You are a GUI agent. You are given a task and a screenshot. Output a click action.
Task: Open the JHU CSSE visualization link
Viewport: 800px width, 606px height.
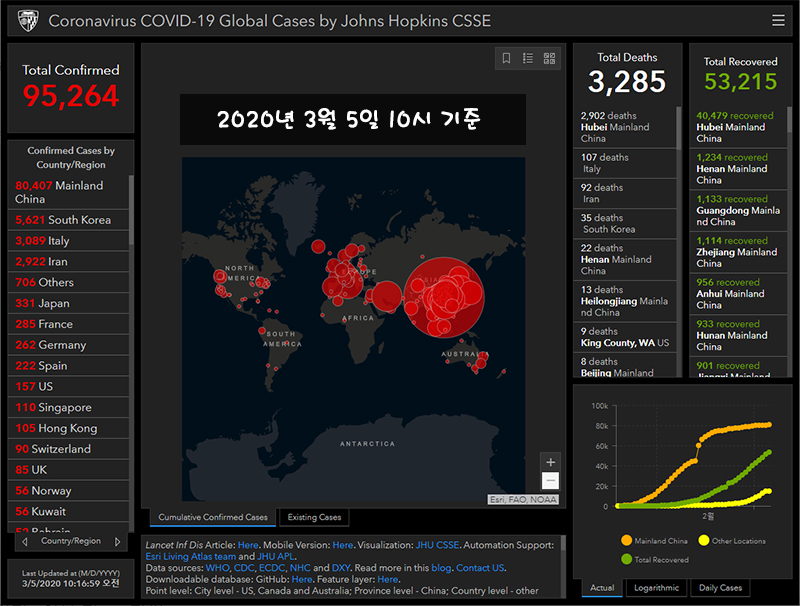[437, 545]
